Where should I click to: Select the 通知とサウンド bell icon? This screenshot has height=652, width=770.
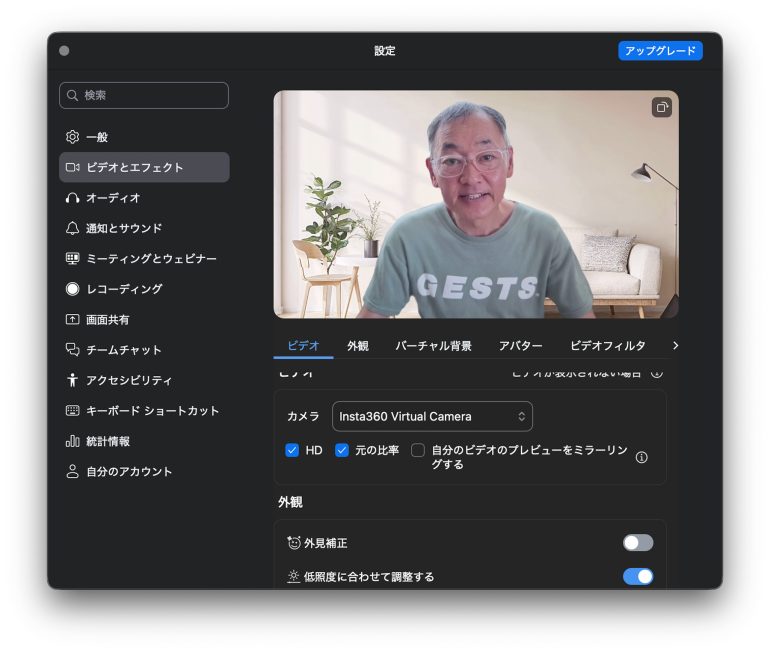[x=72, y=228]
